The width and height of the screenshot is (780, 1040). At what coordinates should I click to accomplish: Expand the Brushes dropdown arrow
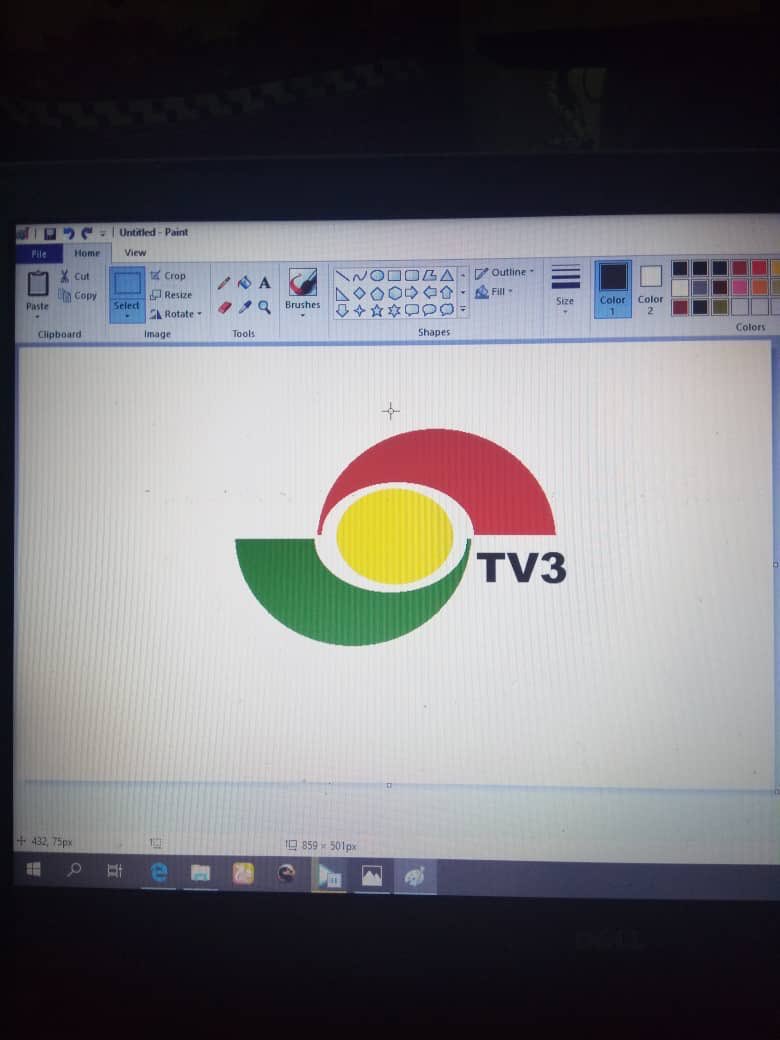click(x=302, y=316)
